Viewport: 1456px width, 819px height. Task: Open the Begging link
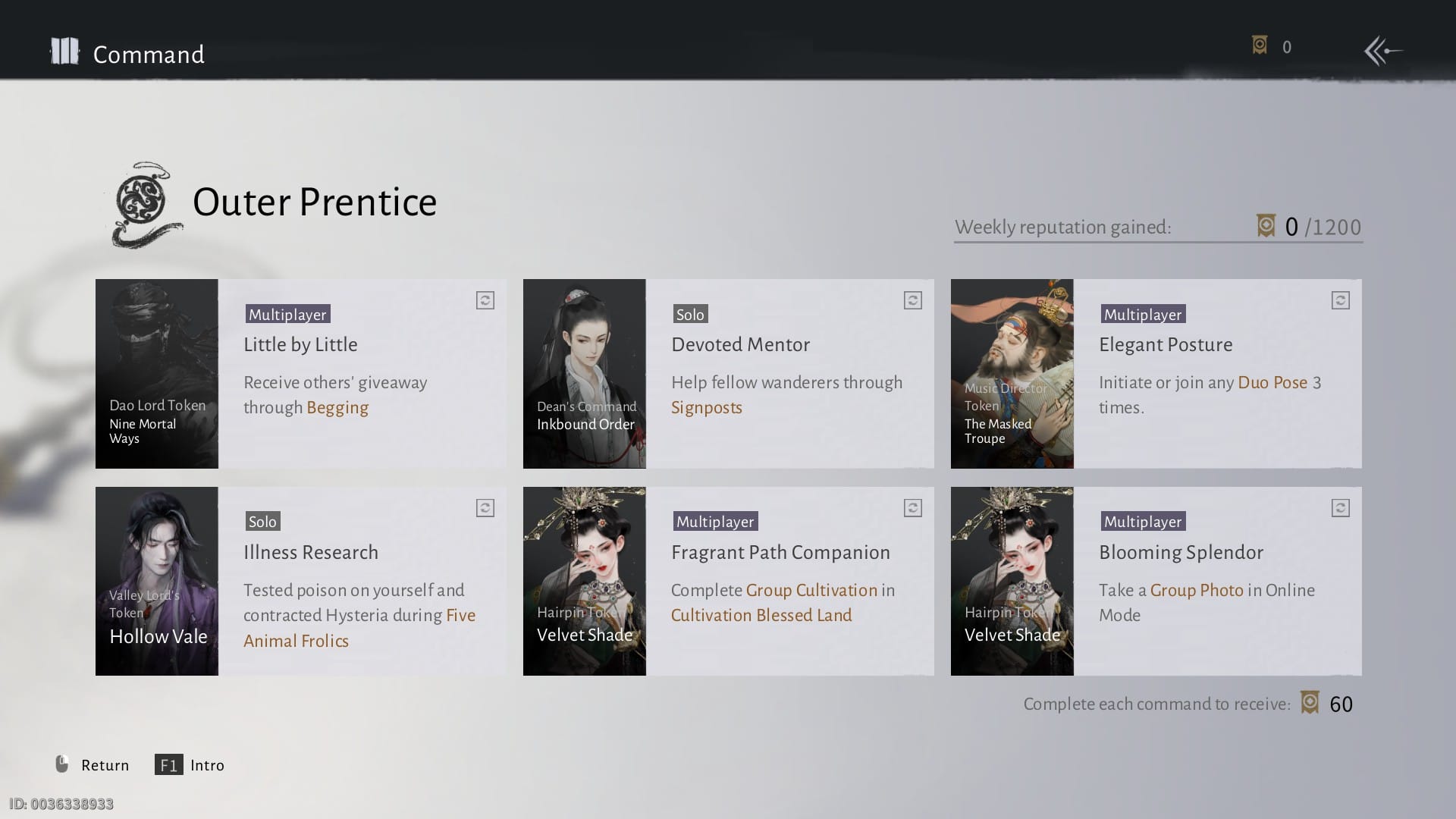[337, 408]
